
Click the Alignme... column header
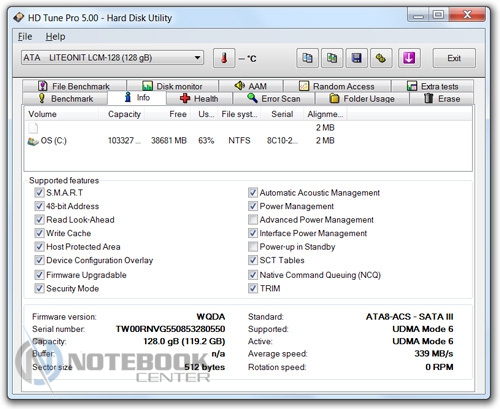325,114
